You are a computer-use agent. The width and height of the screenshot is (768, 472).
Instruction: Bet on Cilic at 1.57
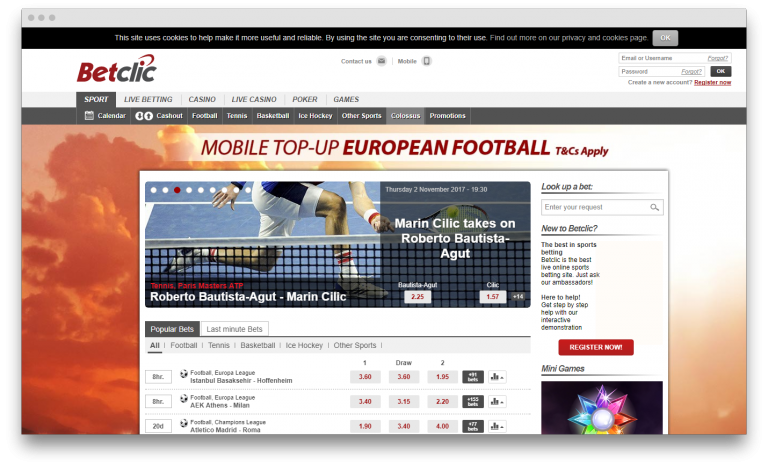coord(493,297)
